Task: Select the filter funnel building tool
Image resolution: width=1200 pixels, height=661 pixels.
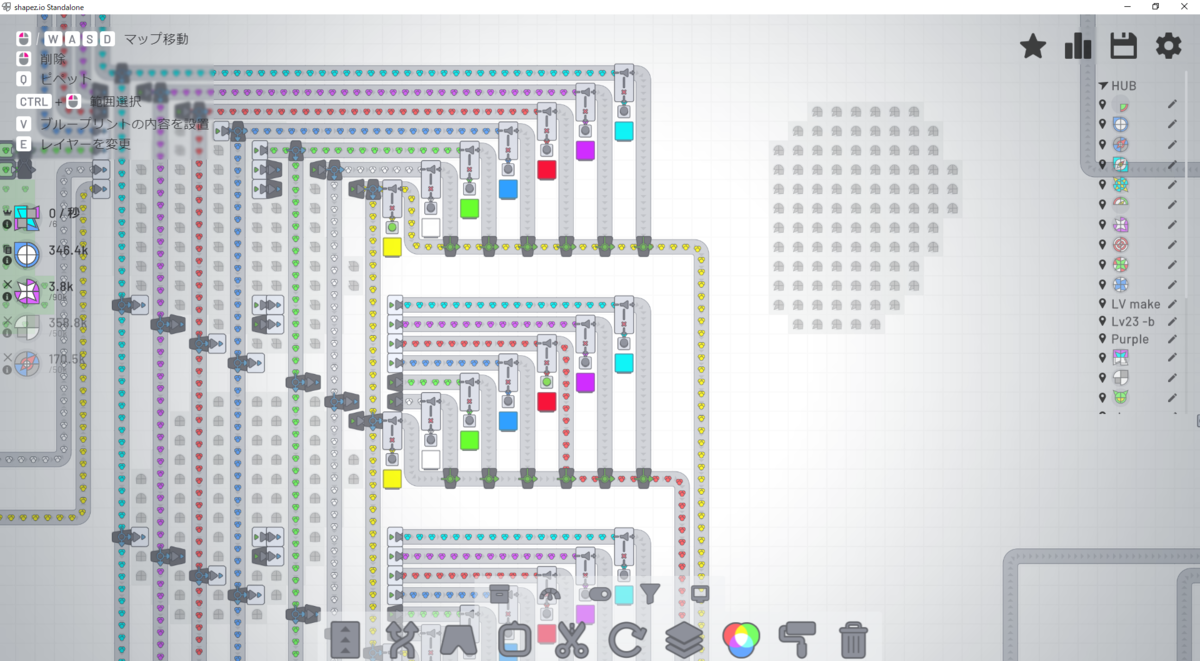Action: point(650,594)
